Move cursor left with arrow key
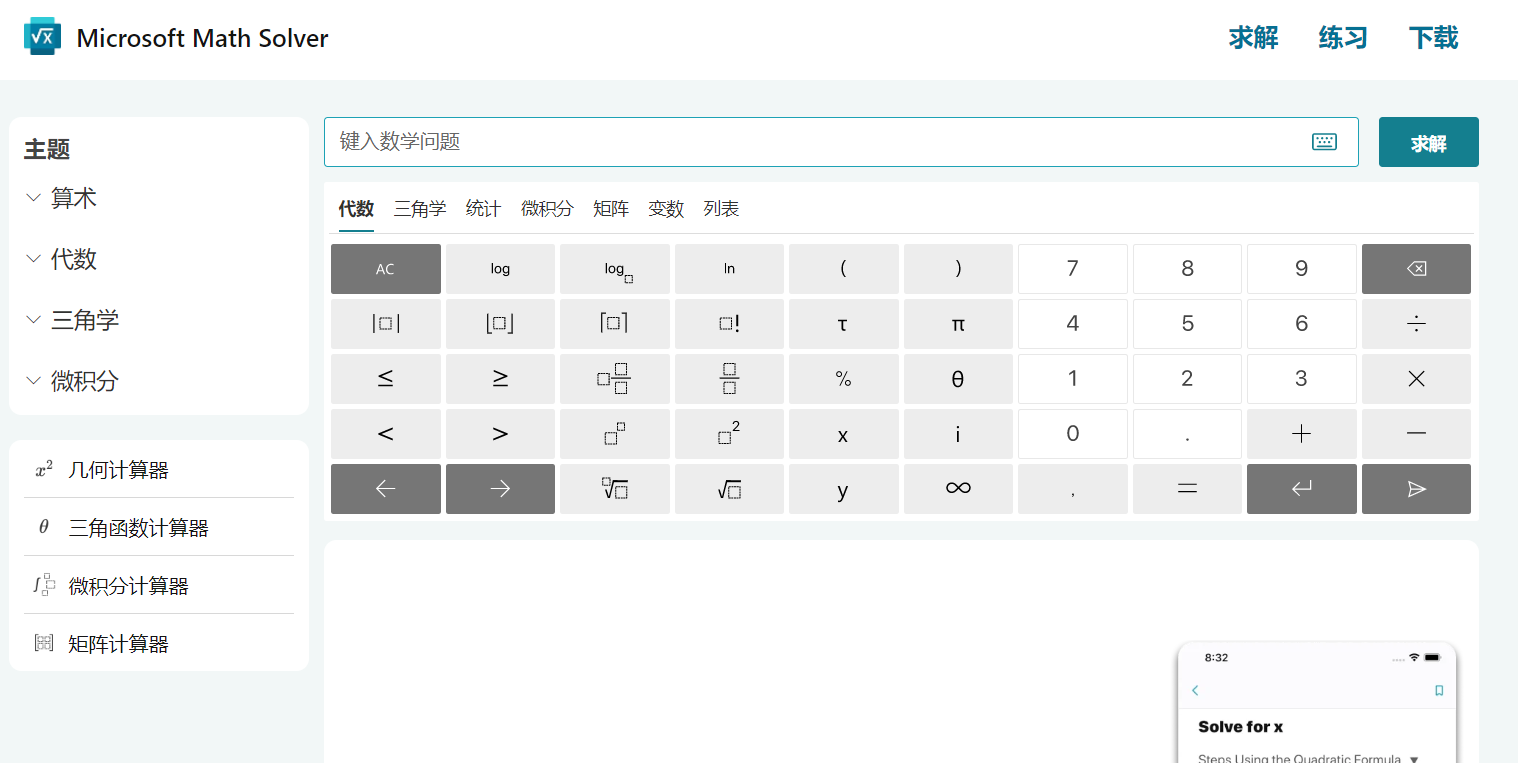 [385, 489]
